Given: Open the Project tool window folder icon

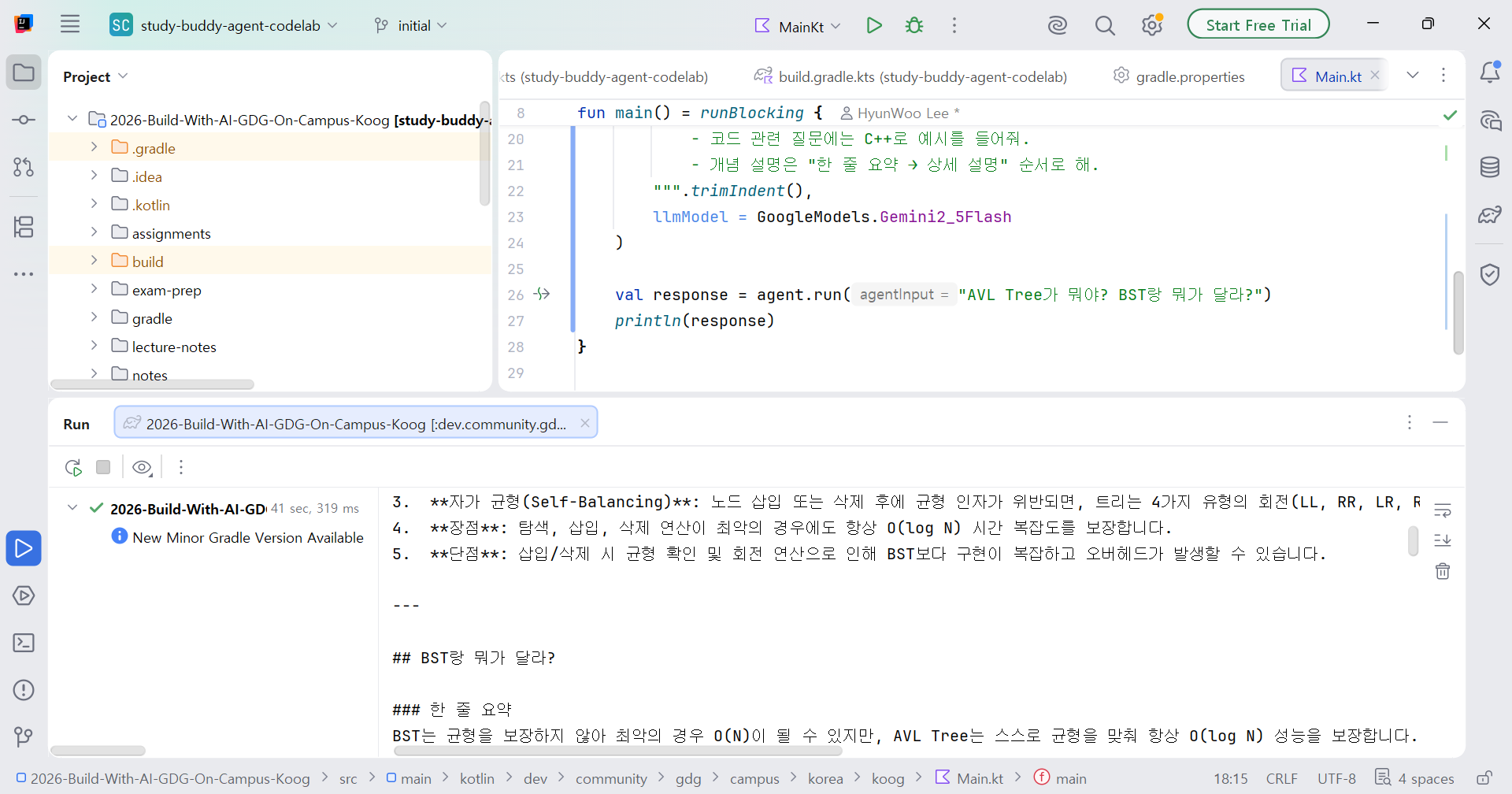Looking at the screenshot, I should click(x=24, y=73).
